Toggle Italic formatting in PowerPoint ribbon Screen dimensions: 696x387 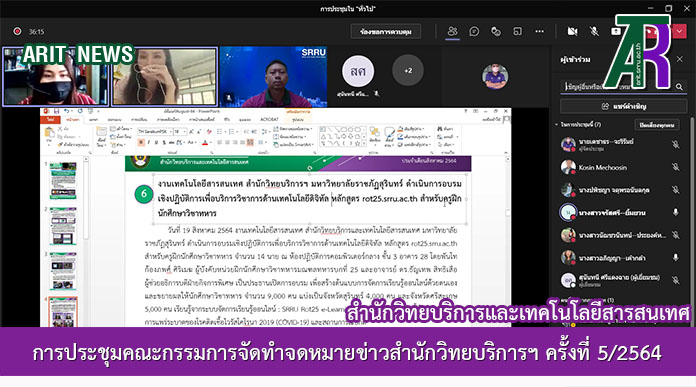(149, 142)
